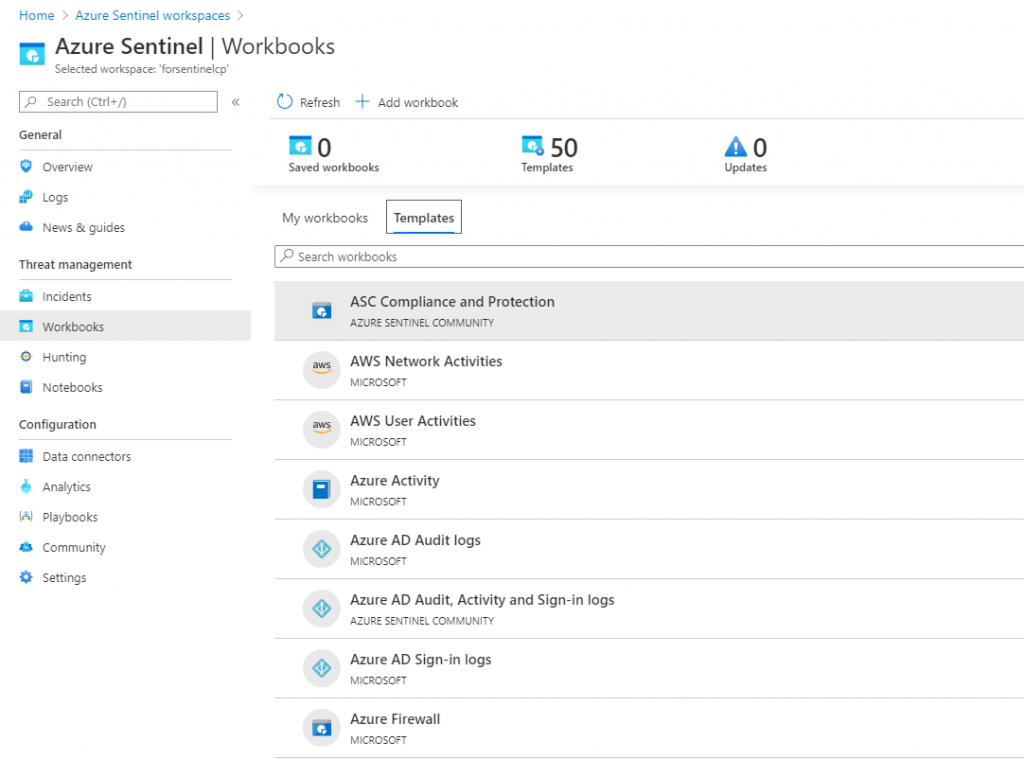
Task: Open Data connectors under Configuration
Action: point(86,456)
